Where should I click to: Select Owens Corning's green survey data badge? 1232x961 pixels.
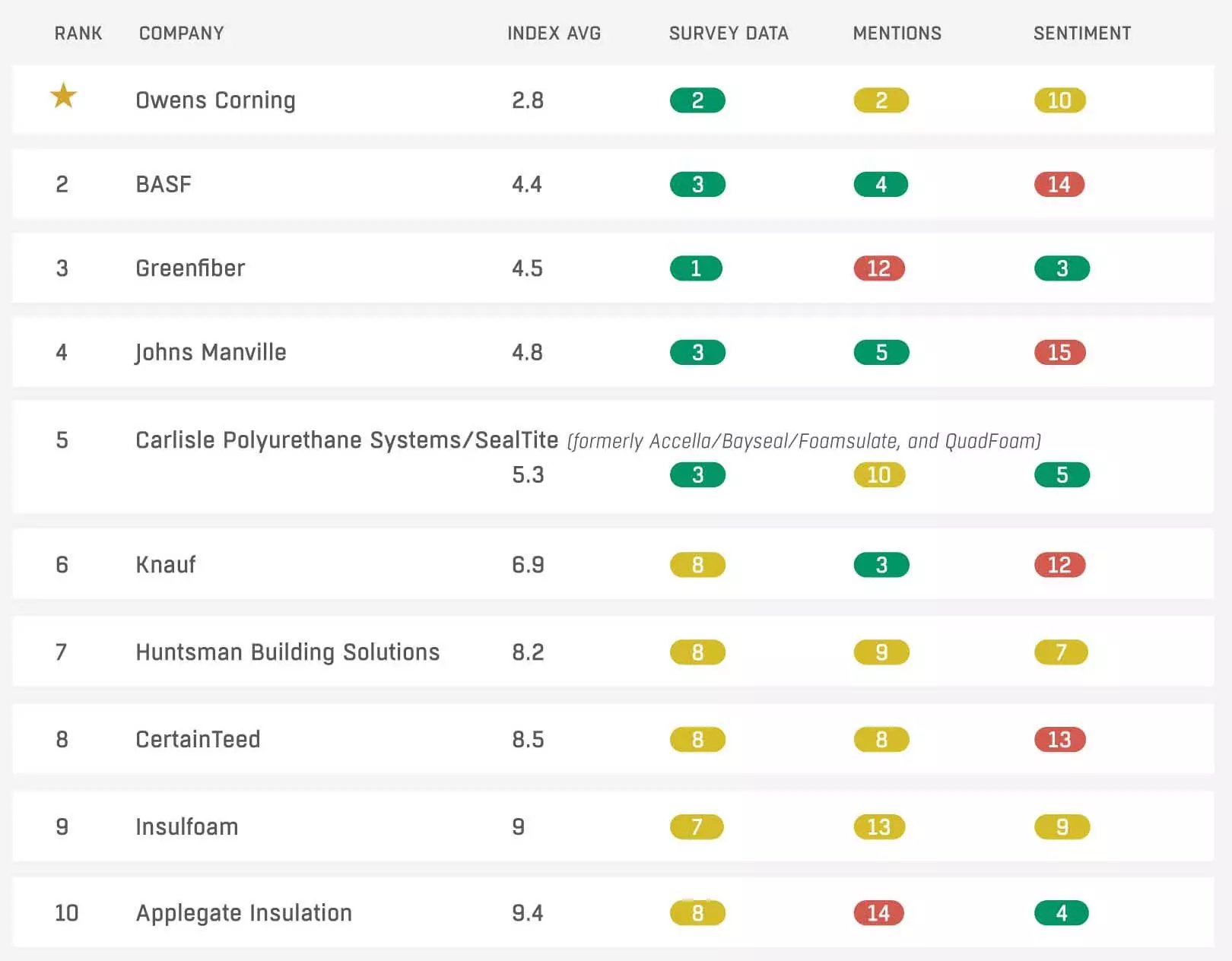(697, 100)
